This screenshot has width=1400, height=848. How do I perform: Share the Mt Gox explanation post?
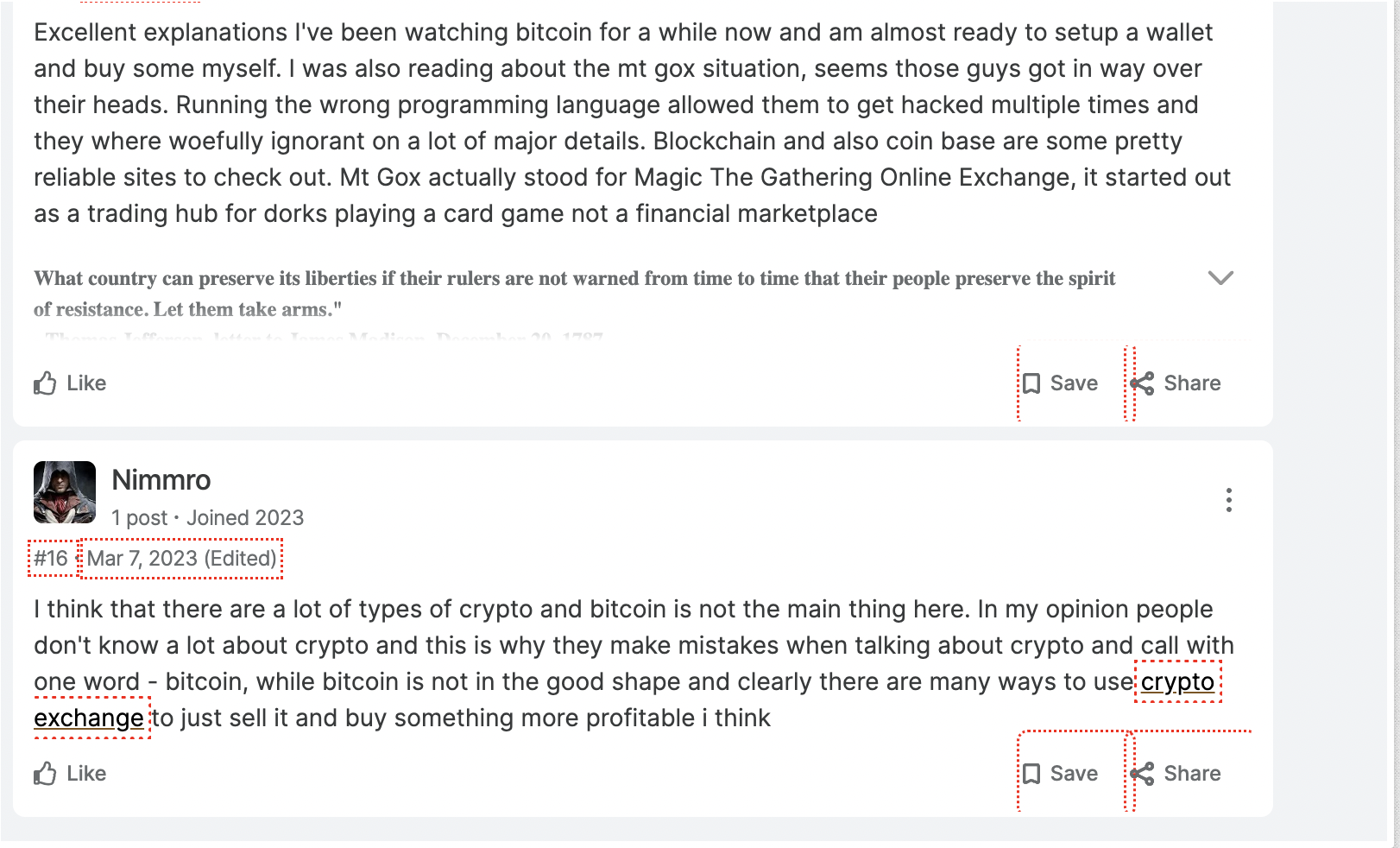pos(1176,383)
